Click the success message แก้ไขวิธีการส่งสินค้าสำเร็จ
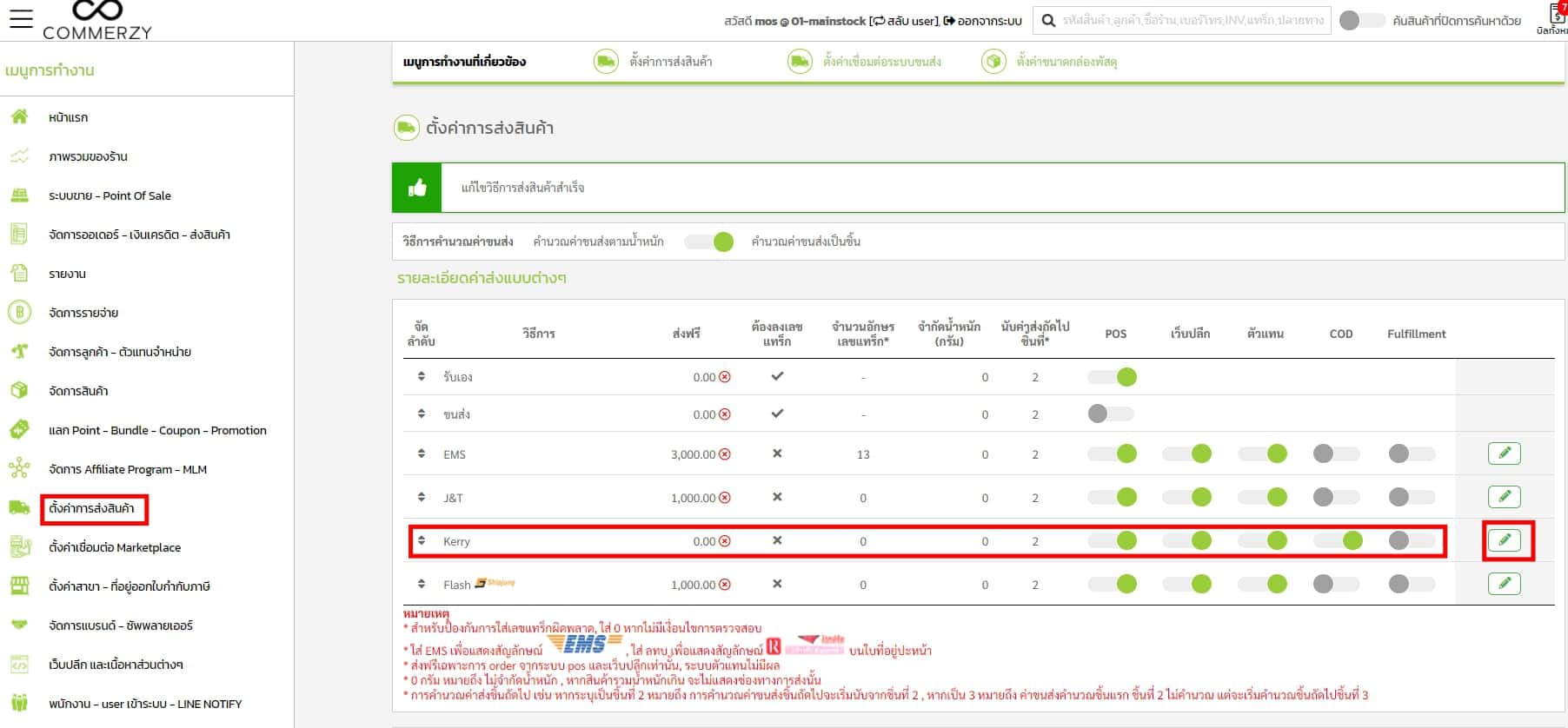This screenshot has width=1568, height=728. (522, 188)
